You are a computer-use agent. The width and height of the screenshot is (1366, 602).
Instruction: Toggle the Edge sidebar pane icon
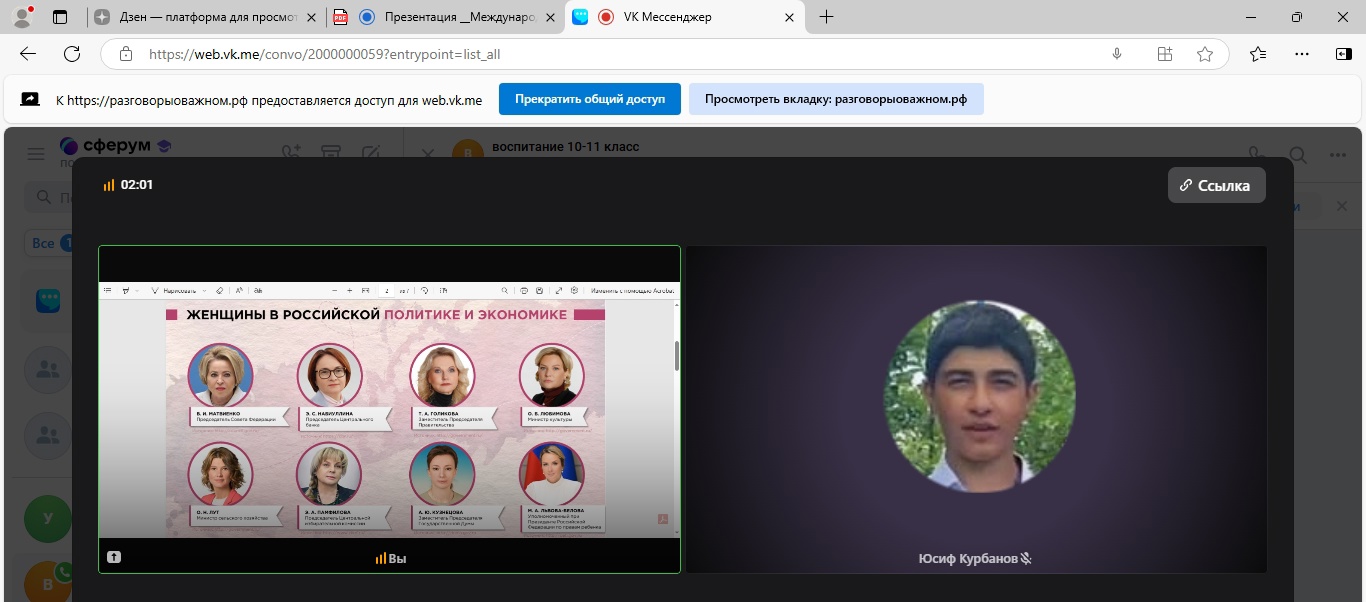(1343, 54)
